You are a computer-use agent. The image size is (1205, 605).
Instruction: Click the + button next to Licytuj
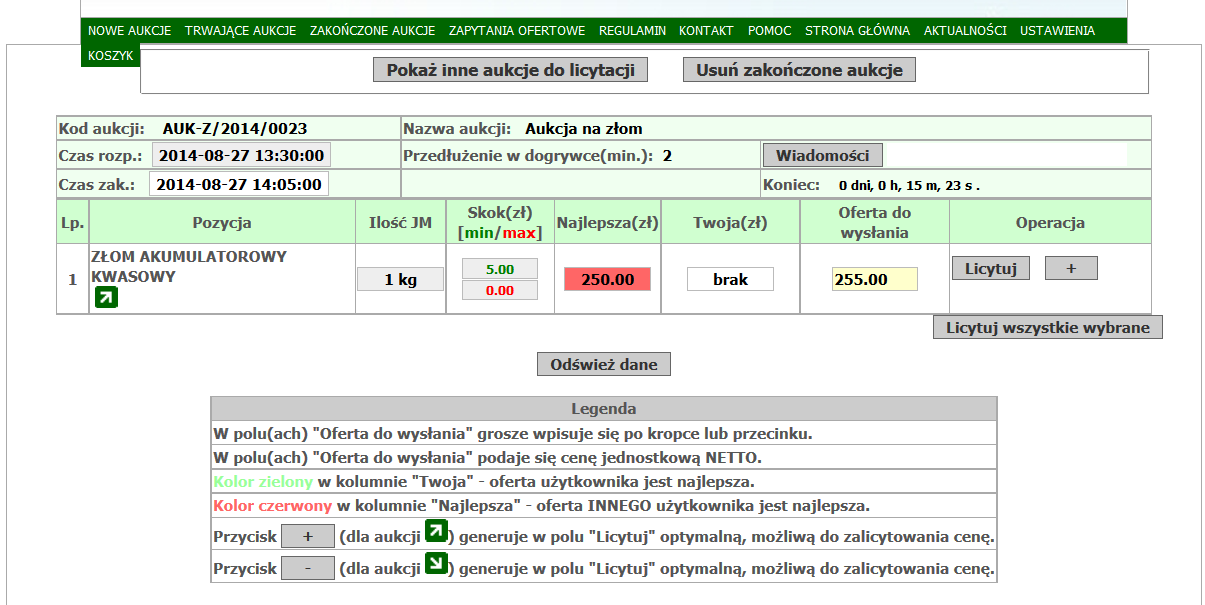pos(1071,268)
